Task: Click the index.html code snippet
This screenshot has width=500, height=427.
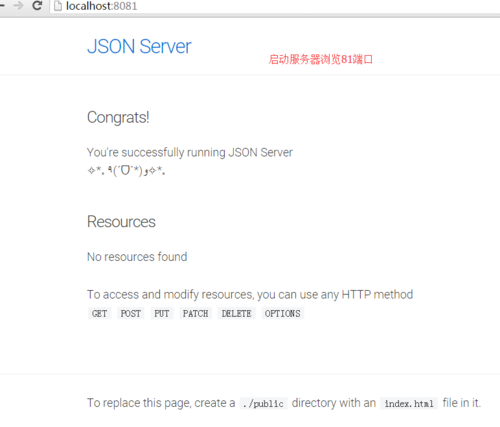Action: coord(409,404)
